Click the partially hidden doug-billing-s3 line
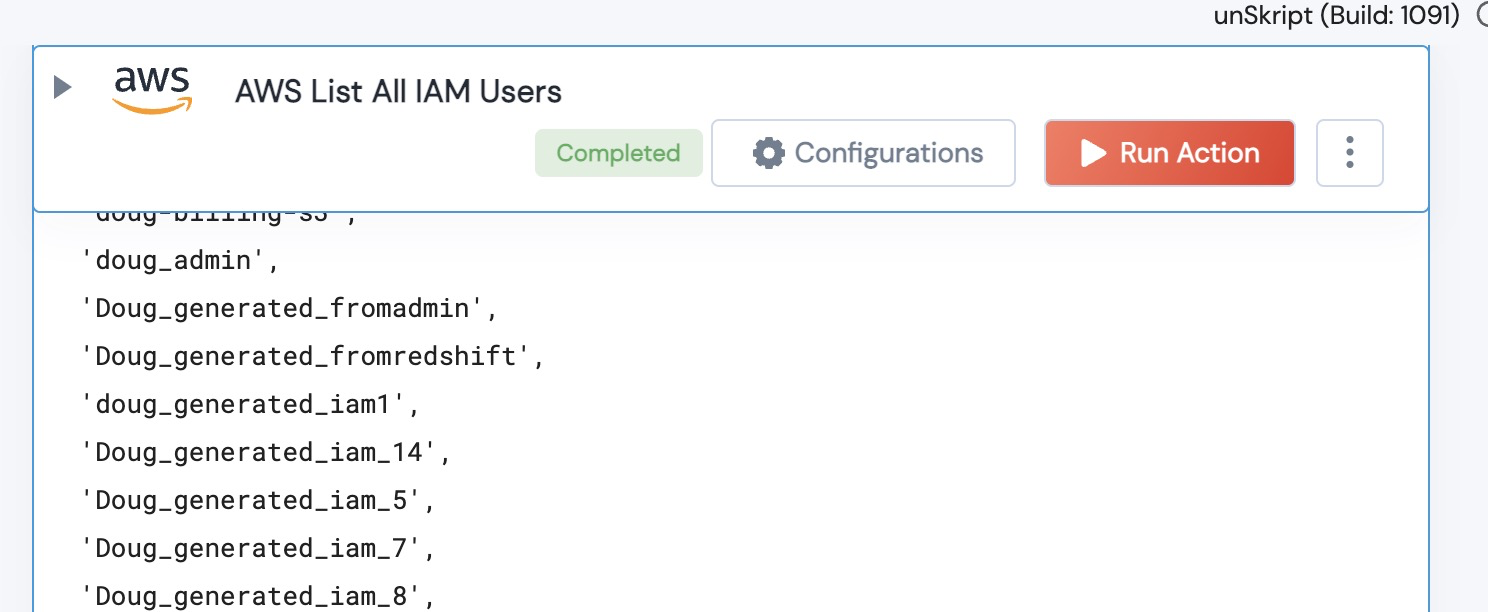Screen dimensions: 1488x612 click(222, 217)
